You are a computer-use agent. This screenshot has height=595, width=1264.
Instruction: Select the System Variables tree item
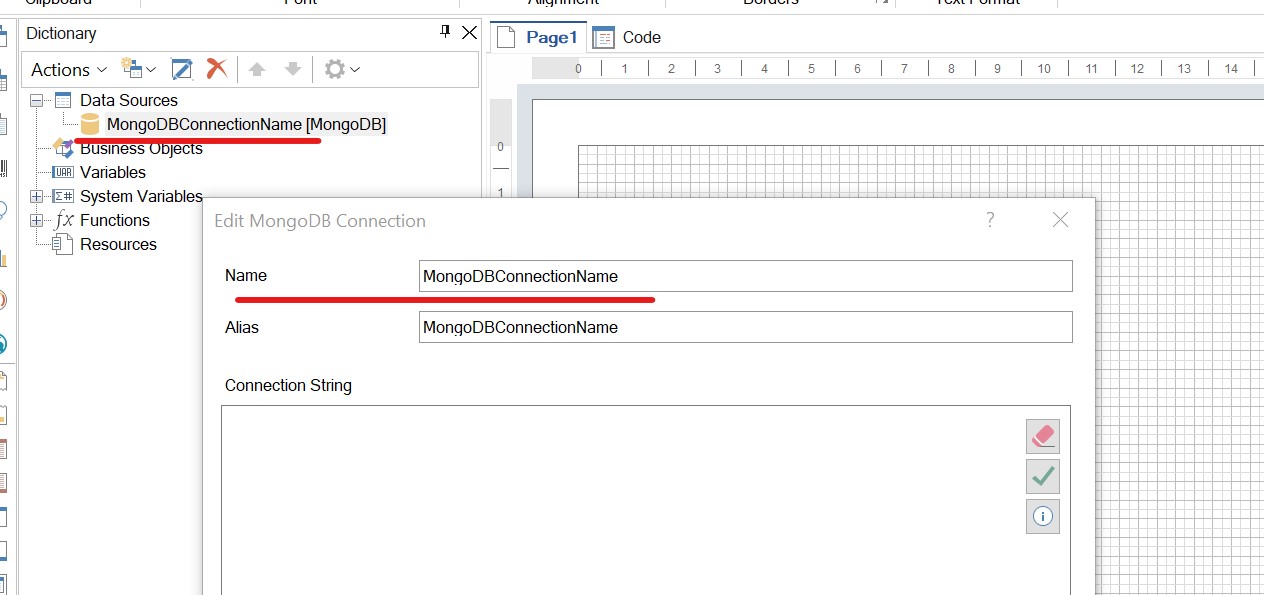pos(141,196)
